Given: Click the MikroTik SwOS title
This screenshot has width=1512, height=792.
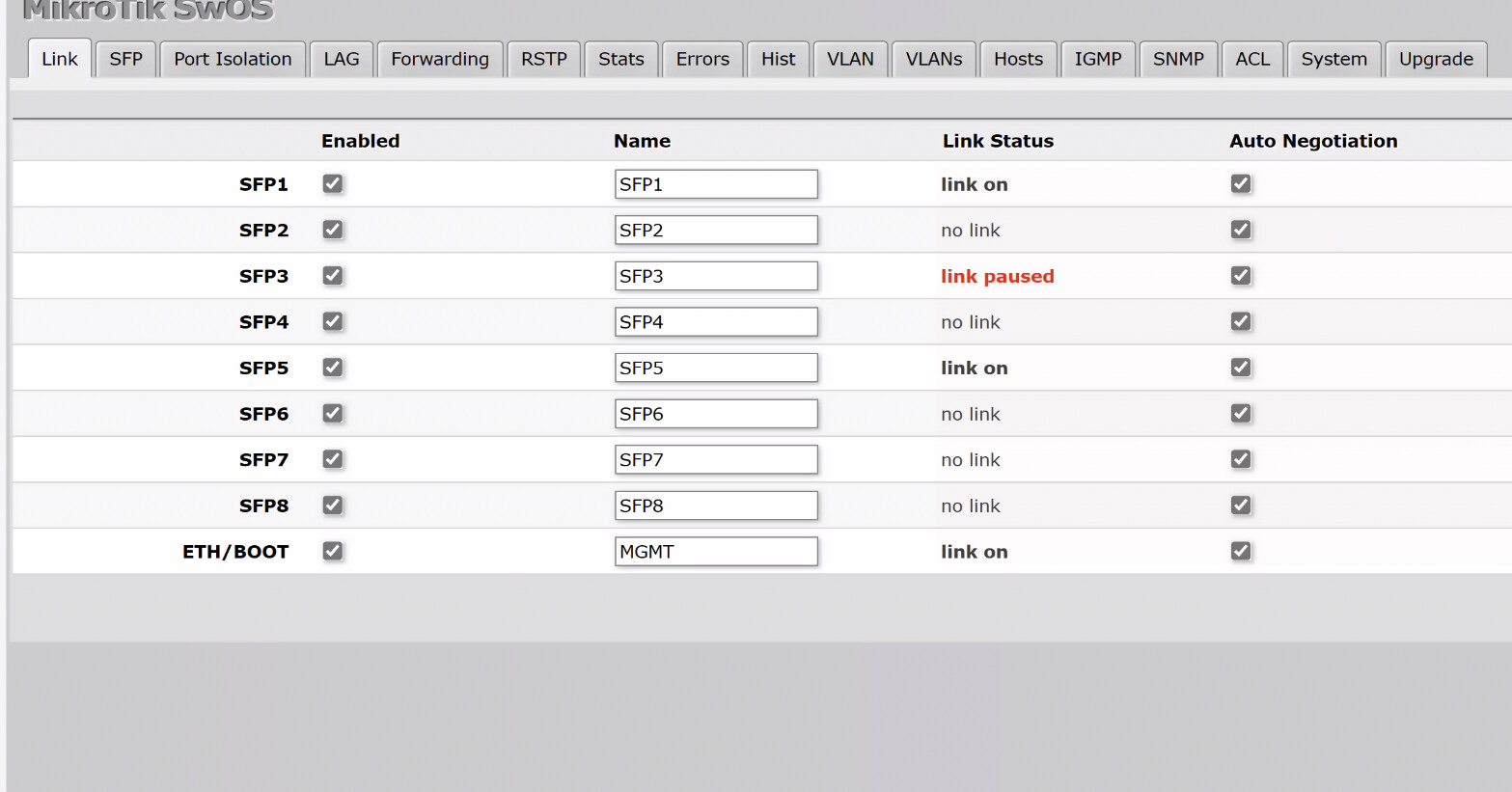Looking at the screenshot, I should pos(148,11).
